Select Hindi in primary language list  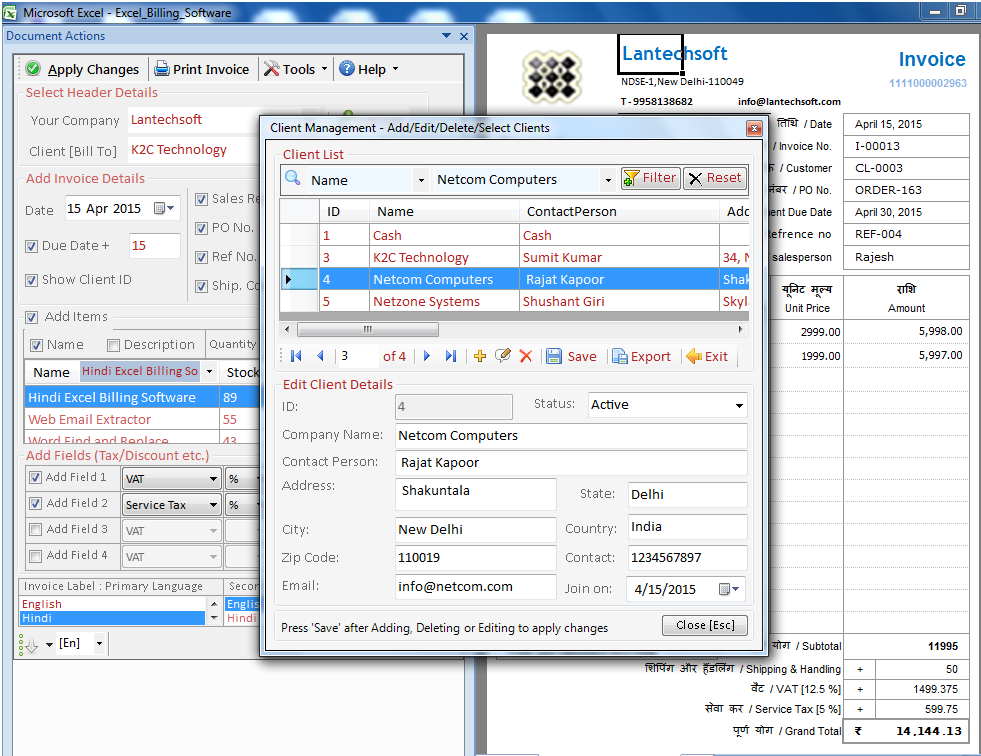pos(113,618)
